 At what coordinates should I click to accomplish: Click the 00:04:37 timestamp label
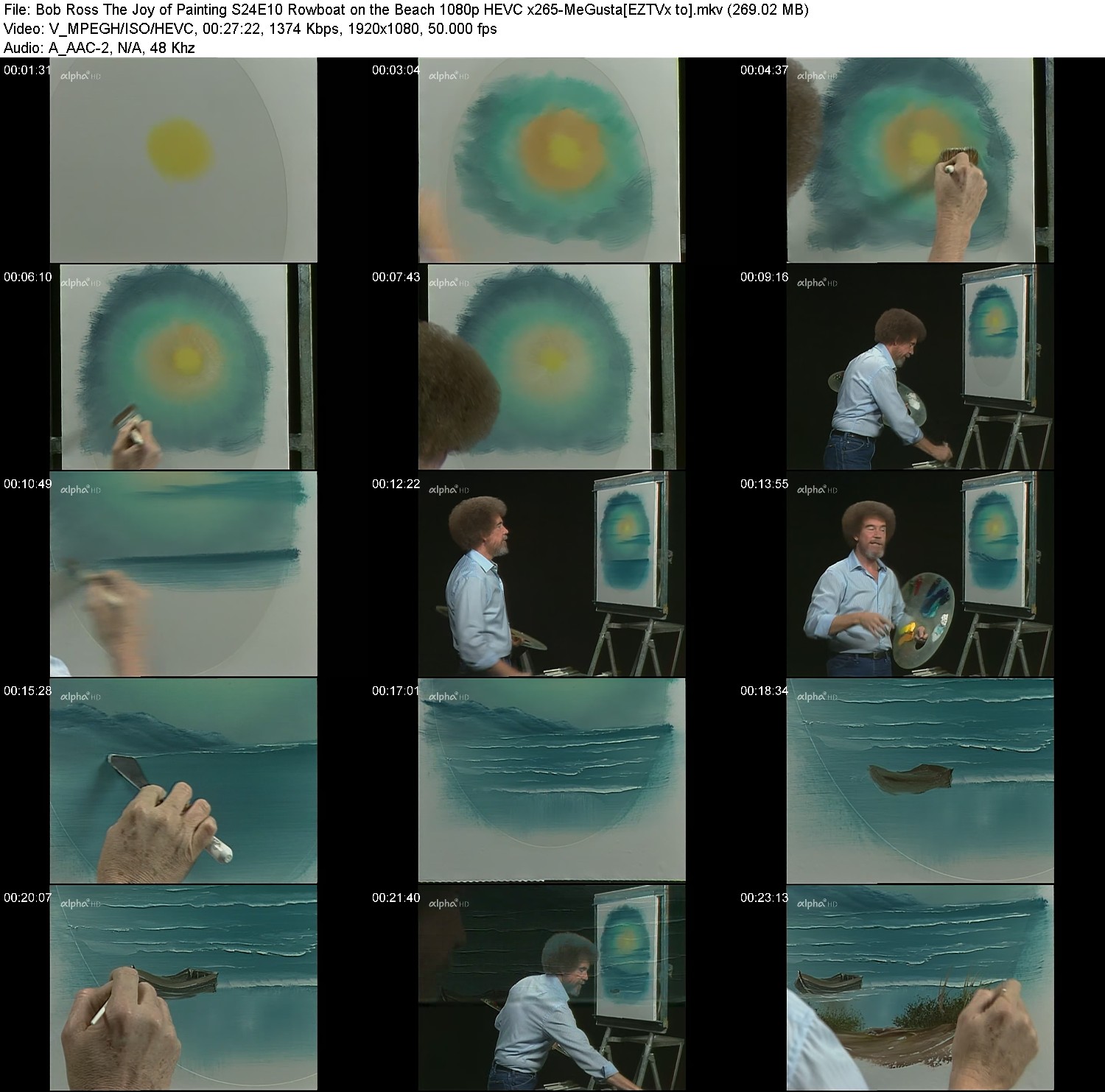click(x=764, y=70)
